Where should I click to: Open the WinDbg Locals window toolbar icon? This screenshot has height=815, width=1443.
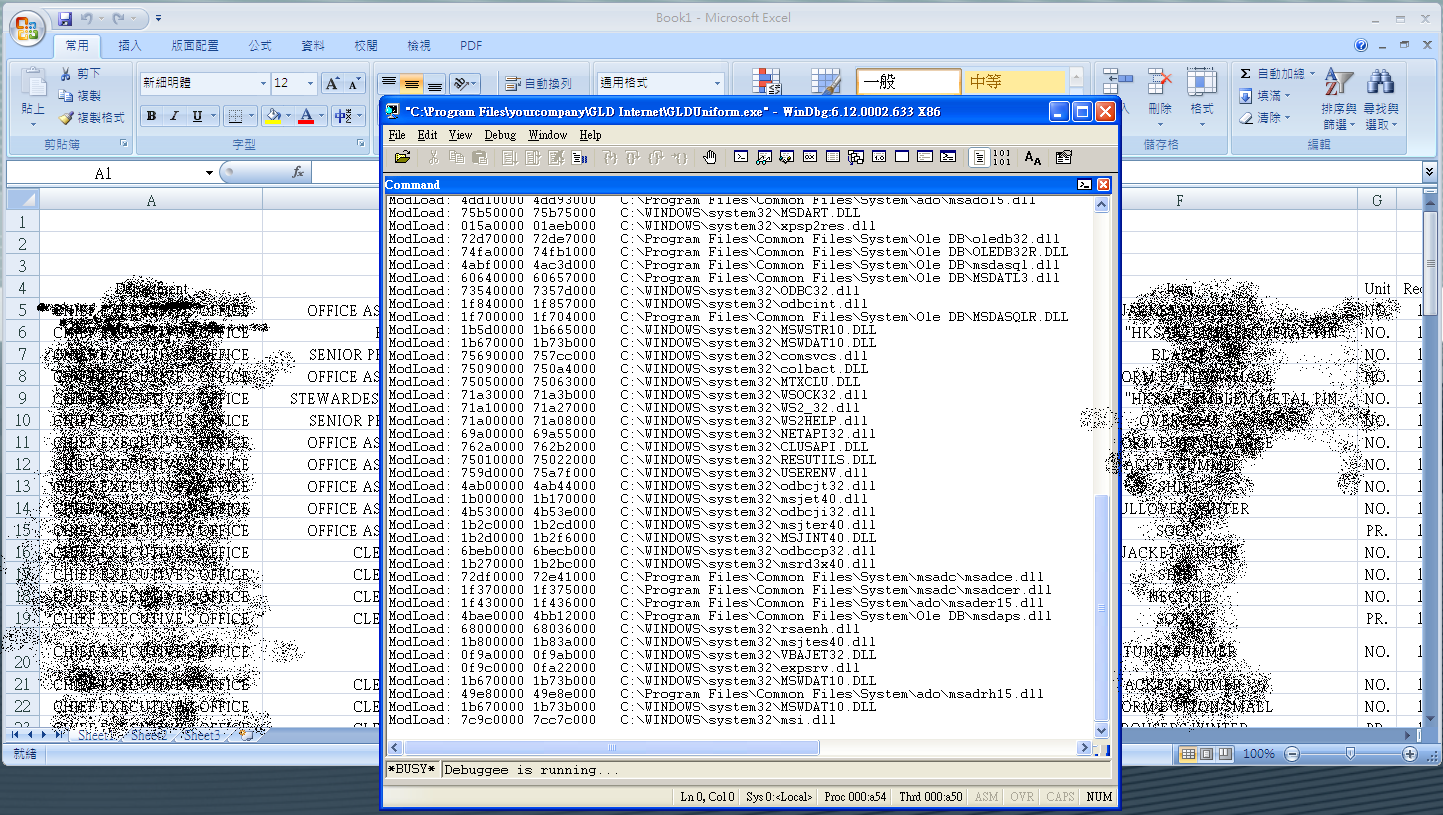point(787,157)
